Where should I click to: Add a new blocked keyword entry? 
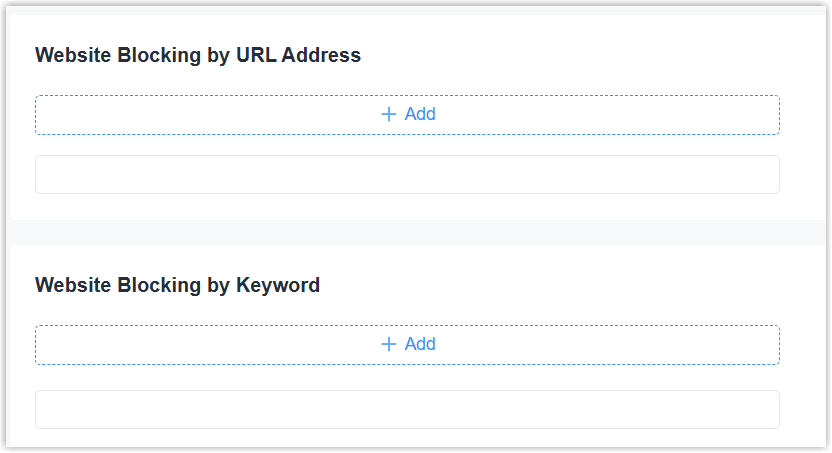tap(408, 344)
